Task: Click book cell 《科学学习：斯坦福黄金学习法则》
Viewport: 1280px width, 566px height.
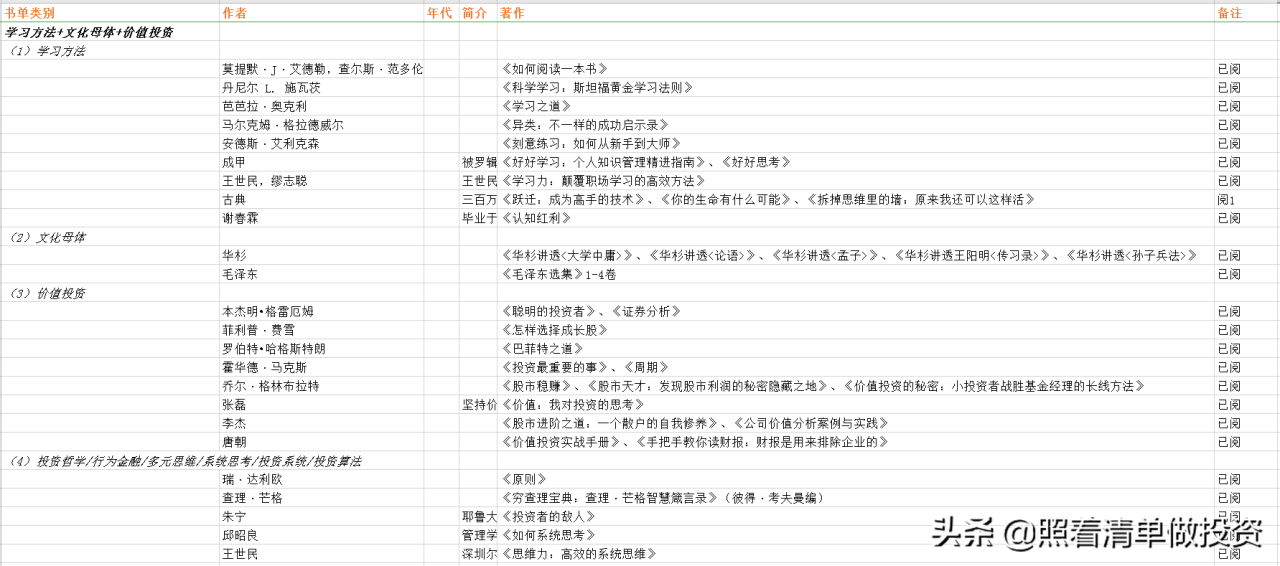Action: [x=598, y=88]
